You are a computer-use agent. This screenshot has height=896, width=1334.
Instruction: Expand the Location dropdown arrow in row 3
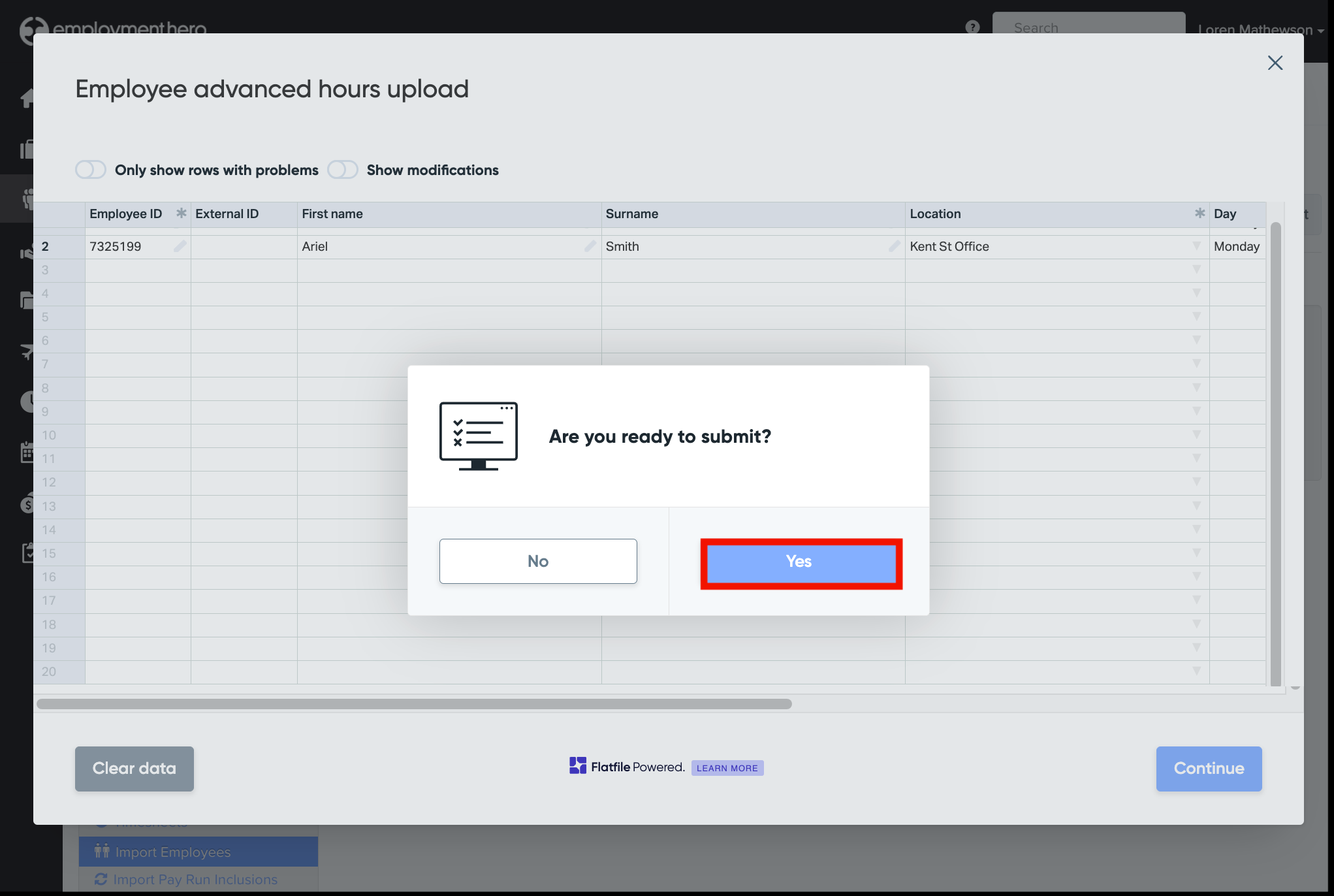point(1196,270)
